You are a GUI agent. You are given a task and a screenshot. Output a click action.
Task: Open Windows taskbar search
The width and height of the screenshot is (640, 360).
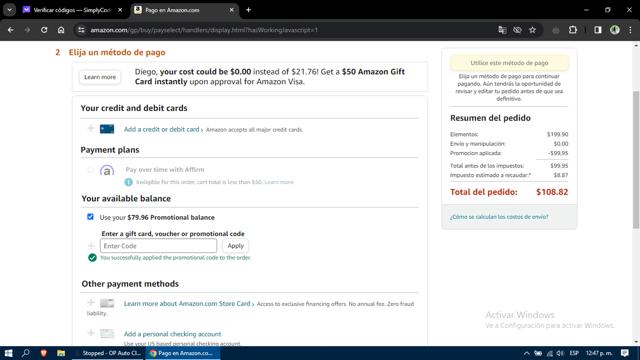coord(26,353)
